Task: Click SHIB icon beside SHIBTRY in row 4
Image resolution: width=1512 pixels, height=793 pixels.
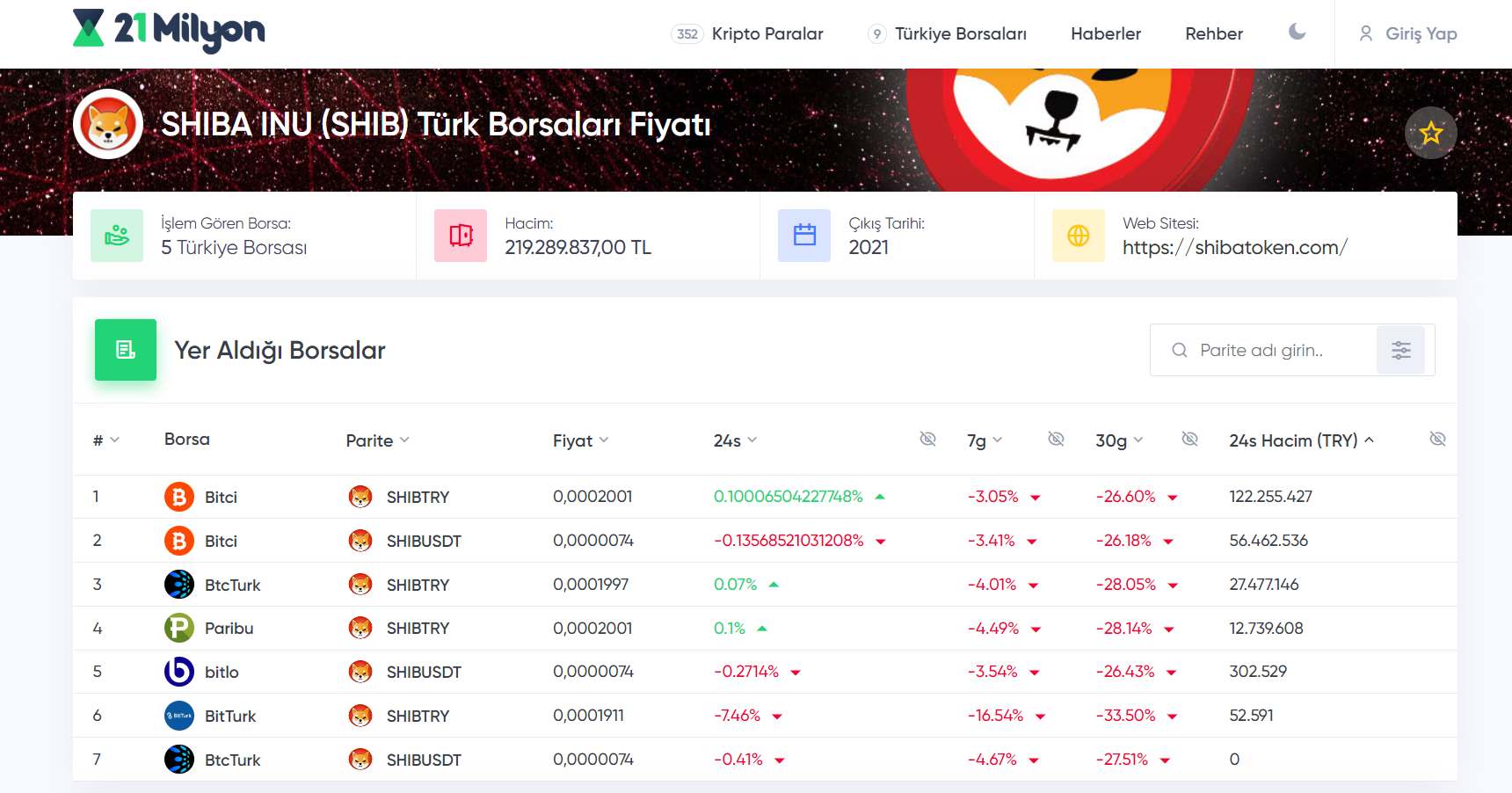Action: coord(360,628)
